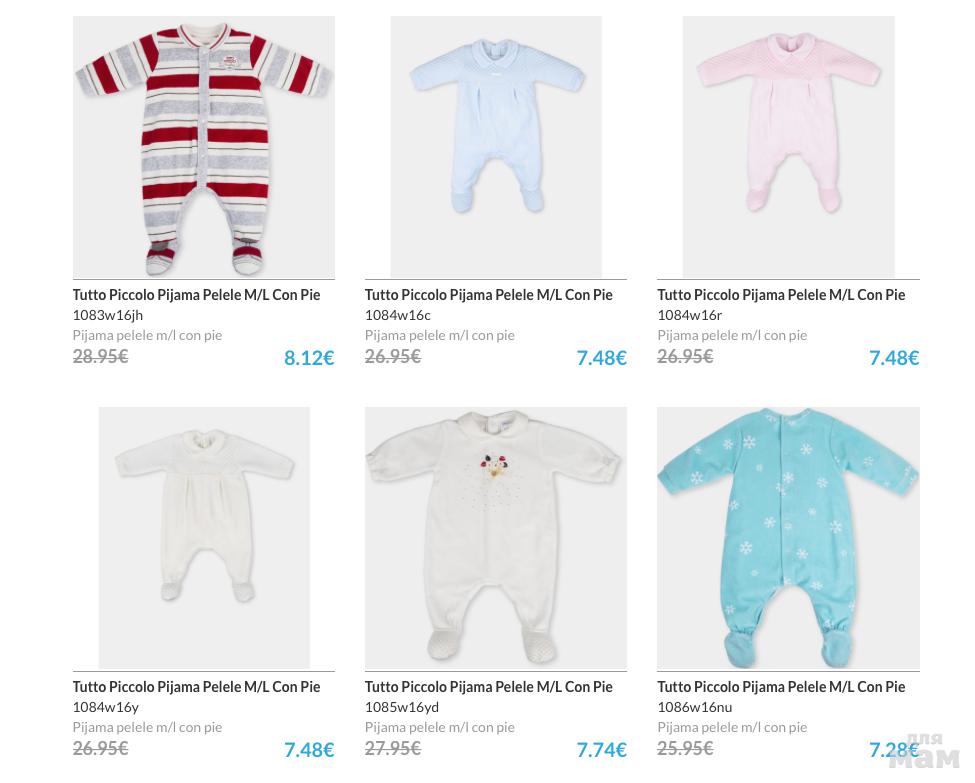Click the 7.74€ discounted price

pos(601,750)
